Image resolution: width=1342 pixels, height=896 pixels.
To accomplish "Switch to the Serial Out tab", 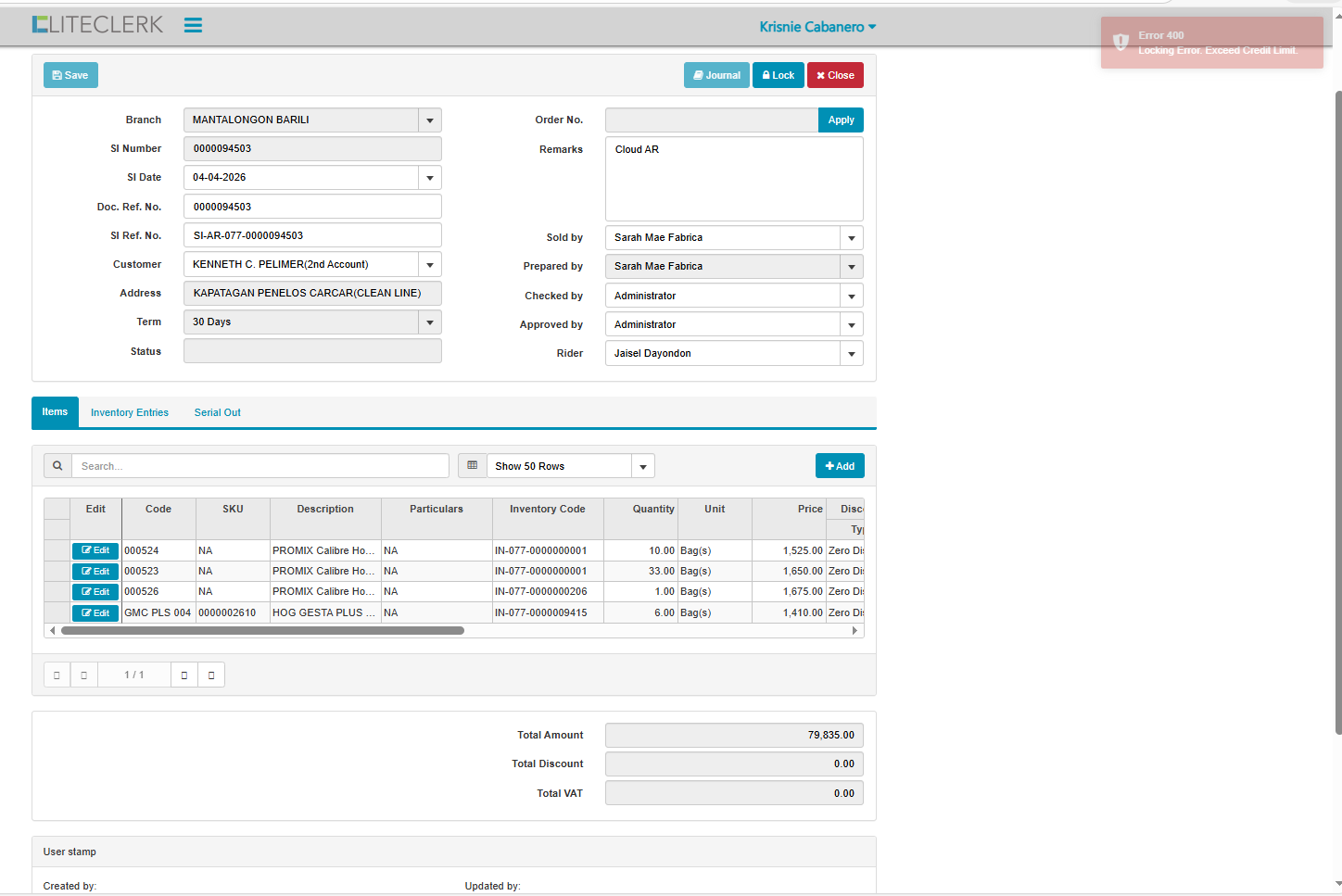I will [x=217, y=413].
